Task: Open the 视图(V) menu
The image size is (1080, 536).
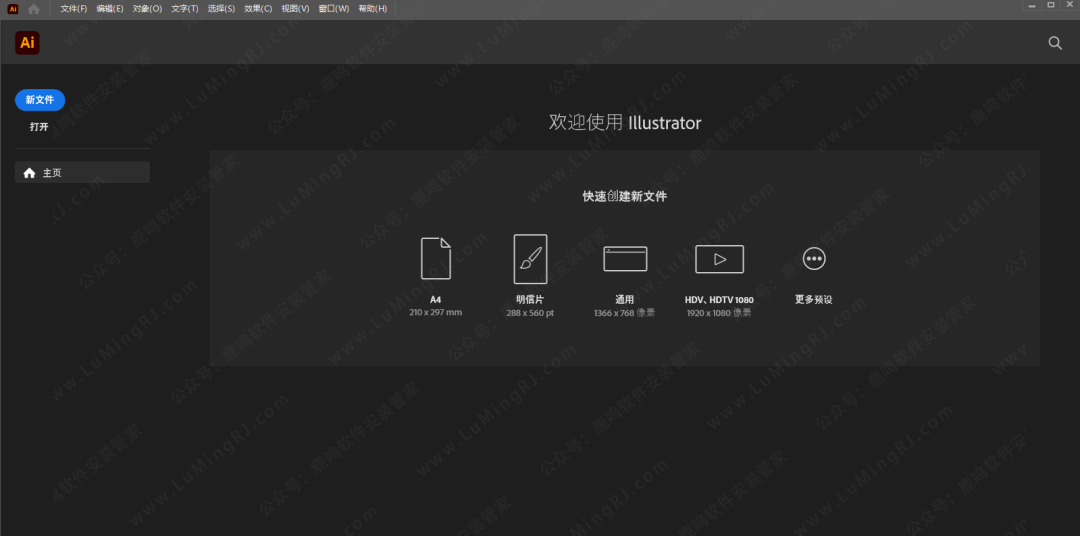Action: tap(295, 9)
